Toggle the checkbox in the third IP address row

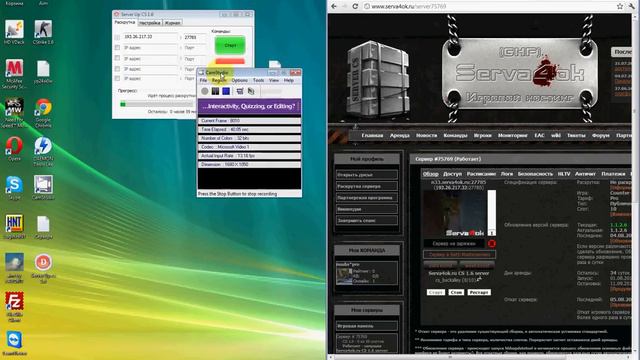[117, 58]
